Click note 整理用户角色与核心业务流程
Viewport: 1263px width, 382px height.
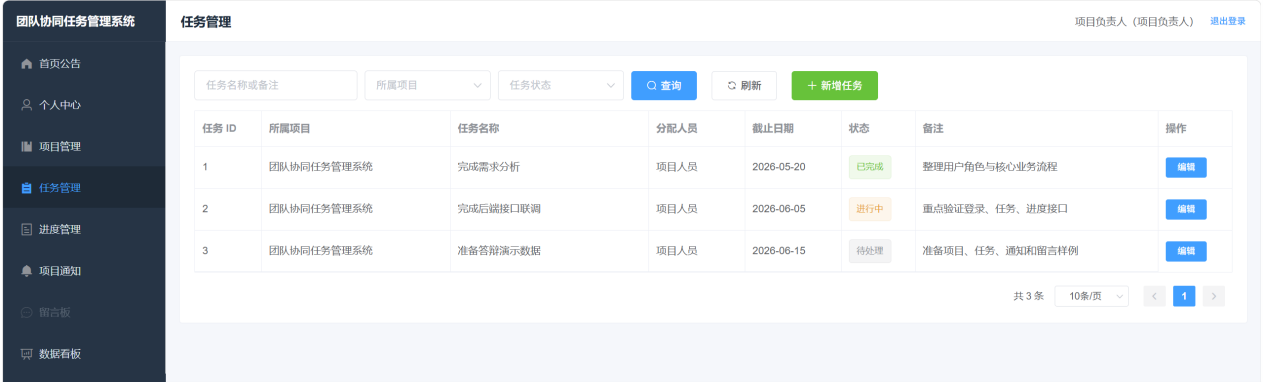(x=990, y=167)
